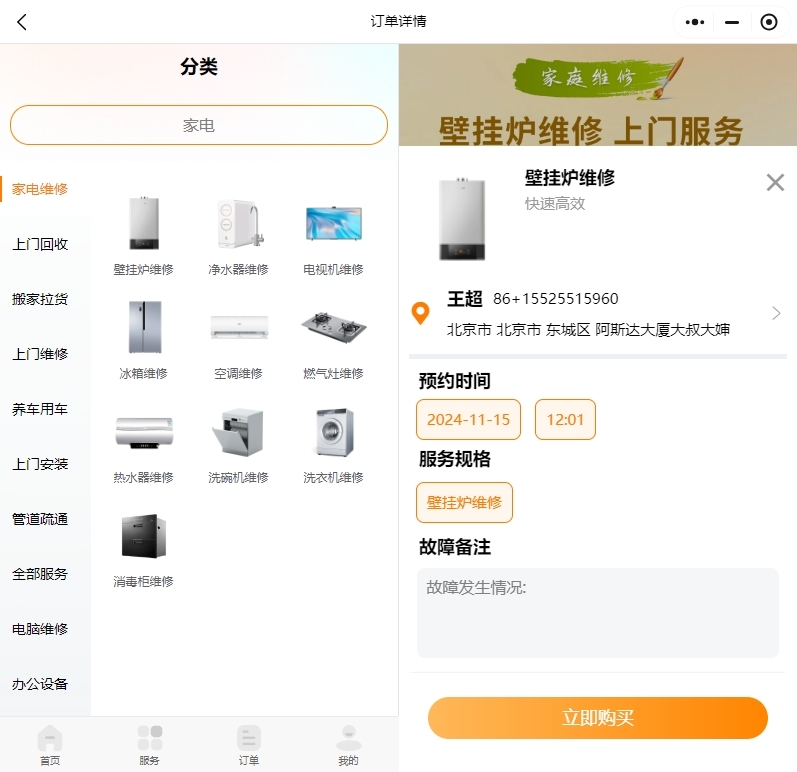Open the 12:01 time picker

tap(565, 420)
